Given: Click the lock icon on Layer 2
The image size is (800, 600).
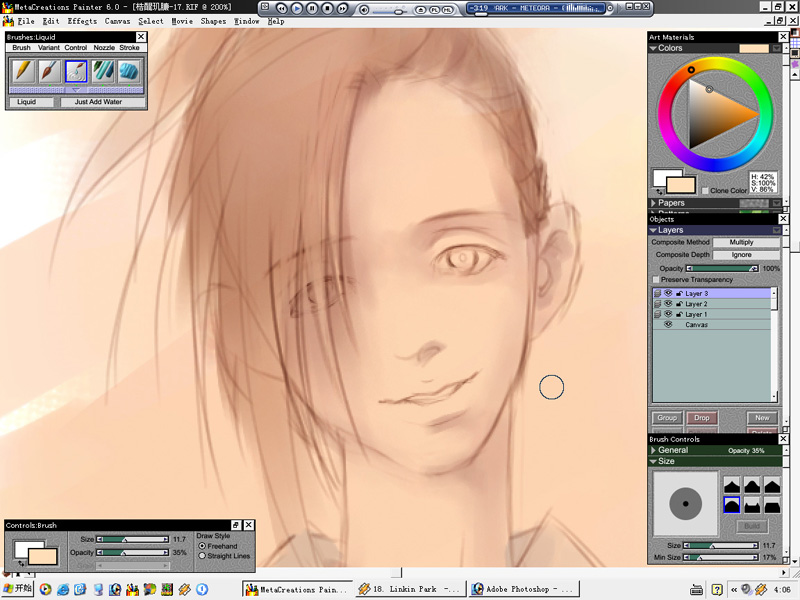Looking at the screenshot, I should 679,304.
